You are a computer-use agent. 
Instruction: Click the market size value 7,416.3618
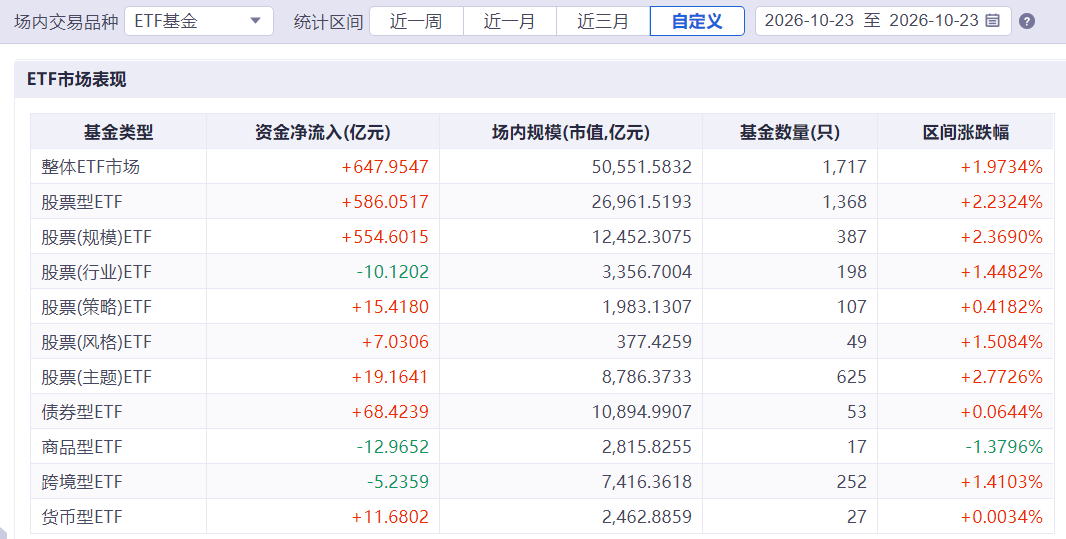click(x=647, y=483)
